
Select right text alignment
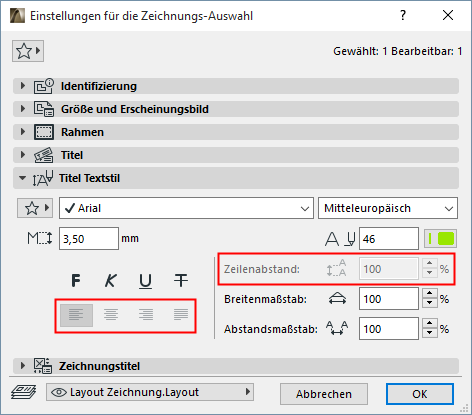(146, 315)
